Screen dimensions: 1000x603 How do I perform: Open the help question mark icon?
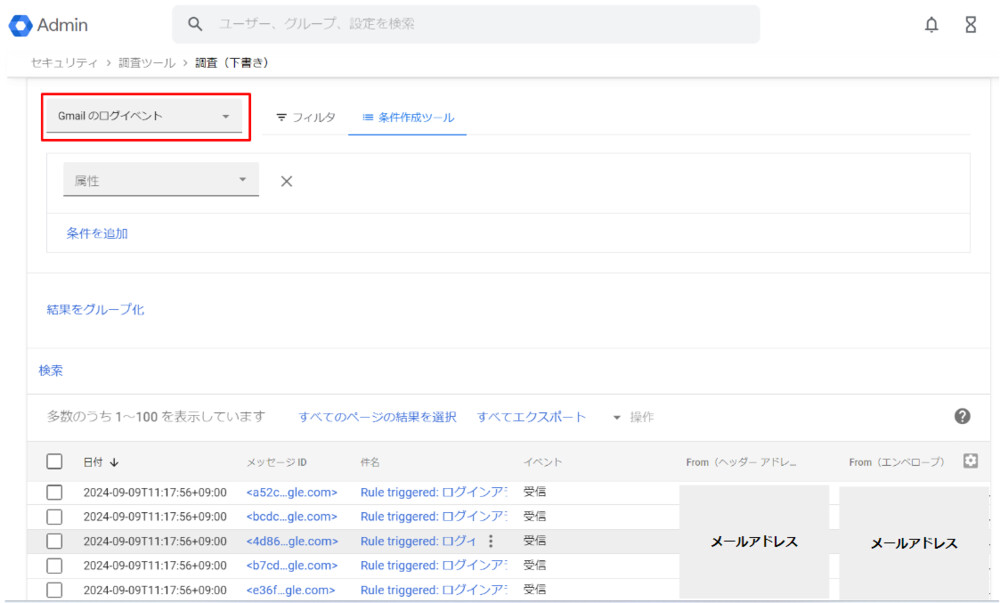tap(962, 416)
